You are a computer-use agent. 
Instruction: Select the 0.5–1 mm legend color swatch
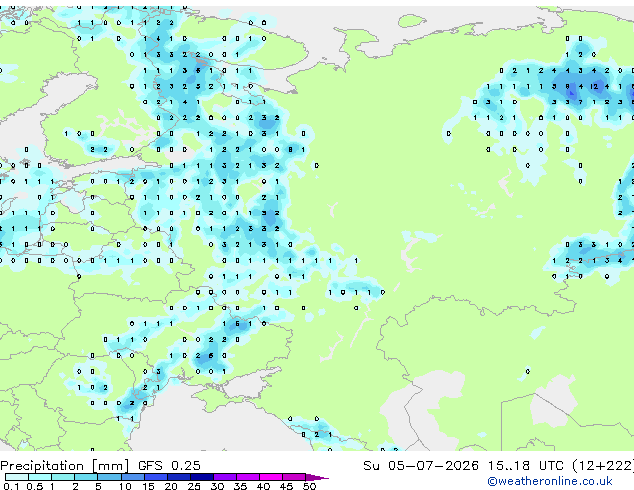[40, 477]
